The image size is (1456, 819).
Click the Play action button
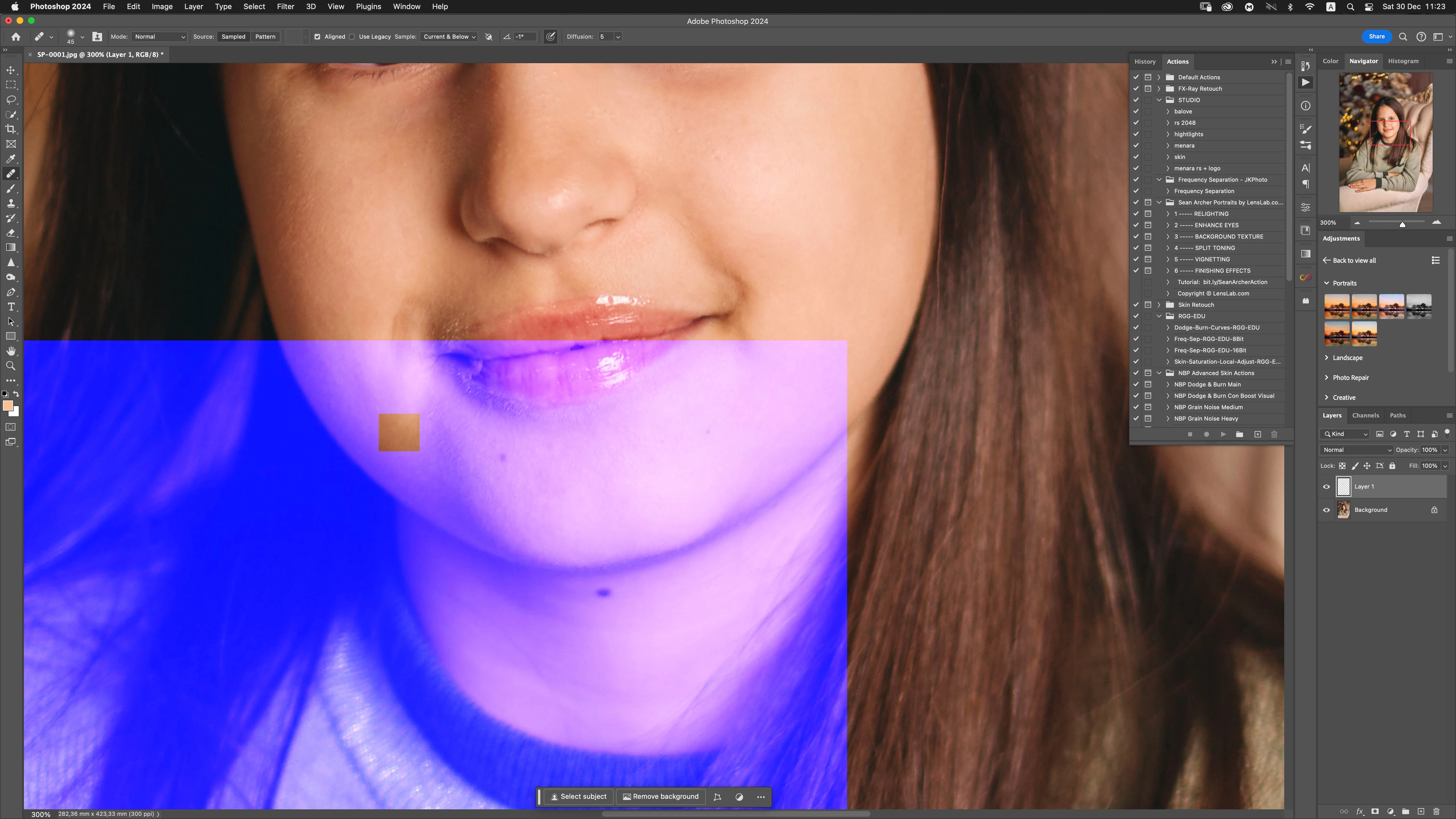[1223, 434]
